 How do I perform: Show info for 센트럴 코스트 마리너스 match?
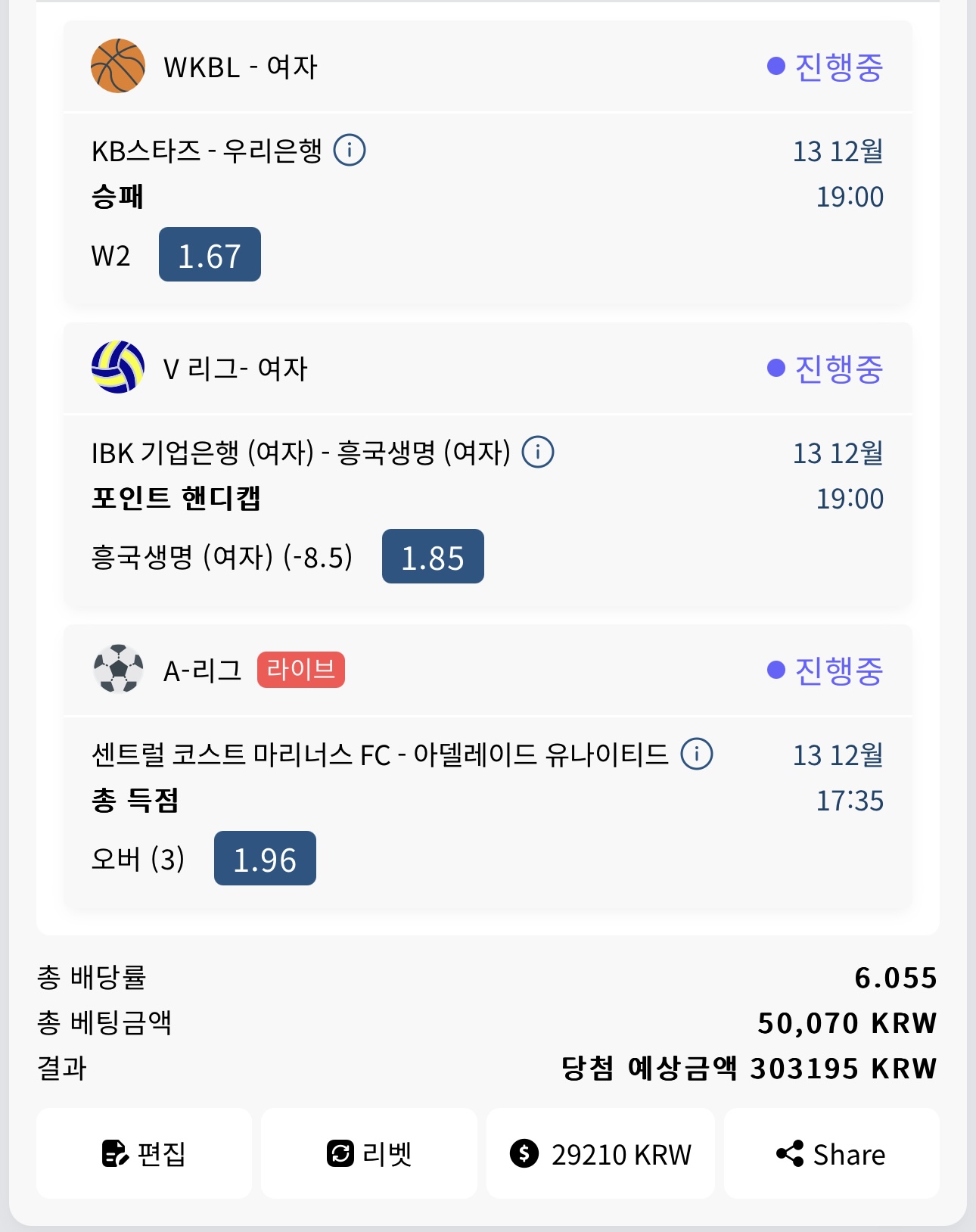point(697,754)
